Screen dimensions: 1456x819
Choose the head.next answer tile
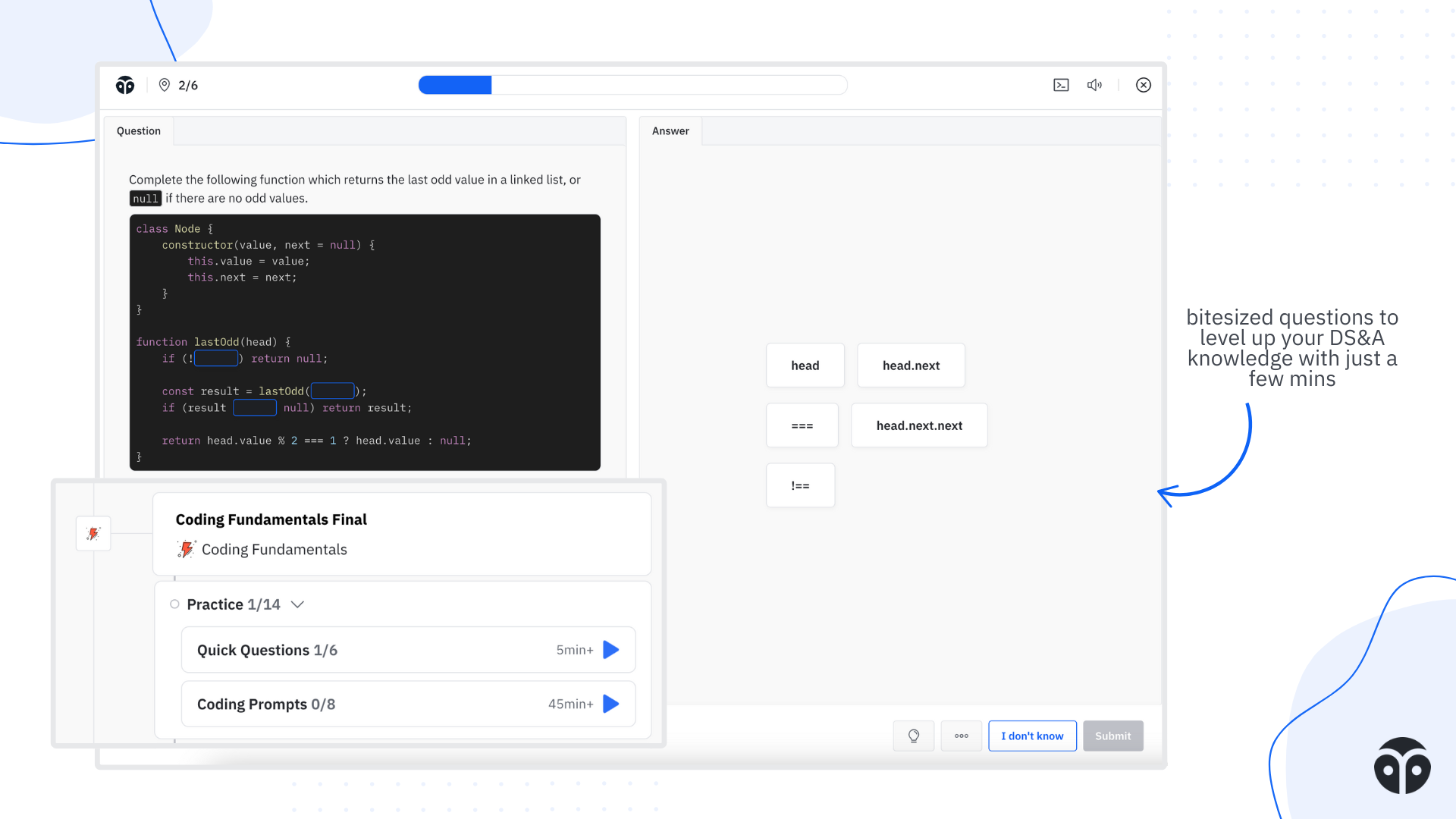[910, 366]
